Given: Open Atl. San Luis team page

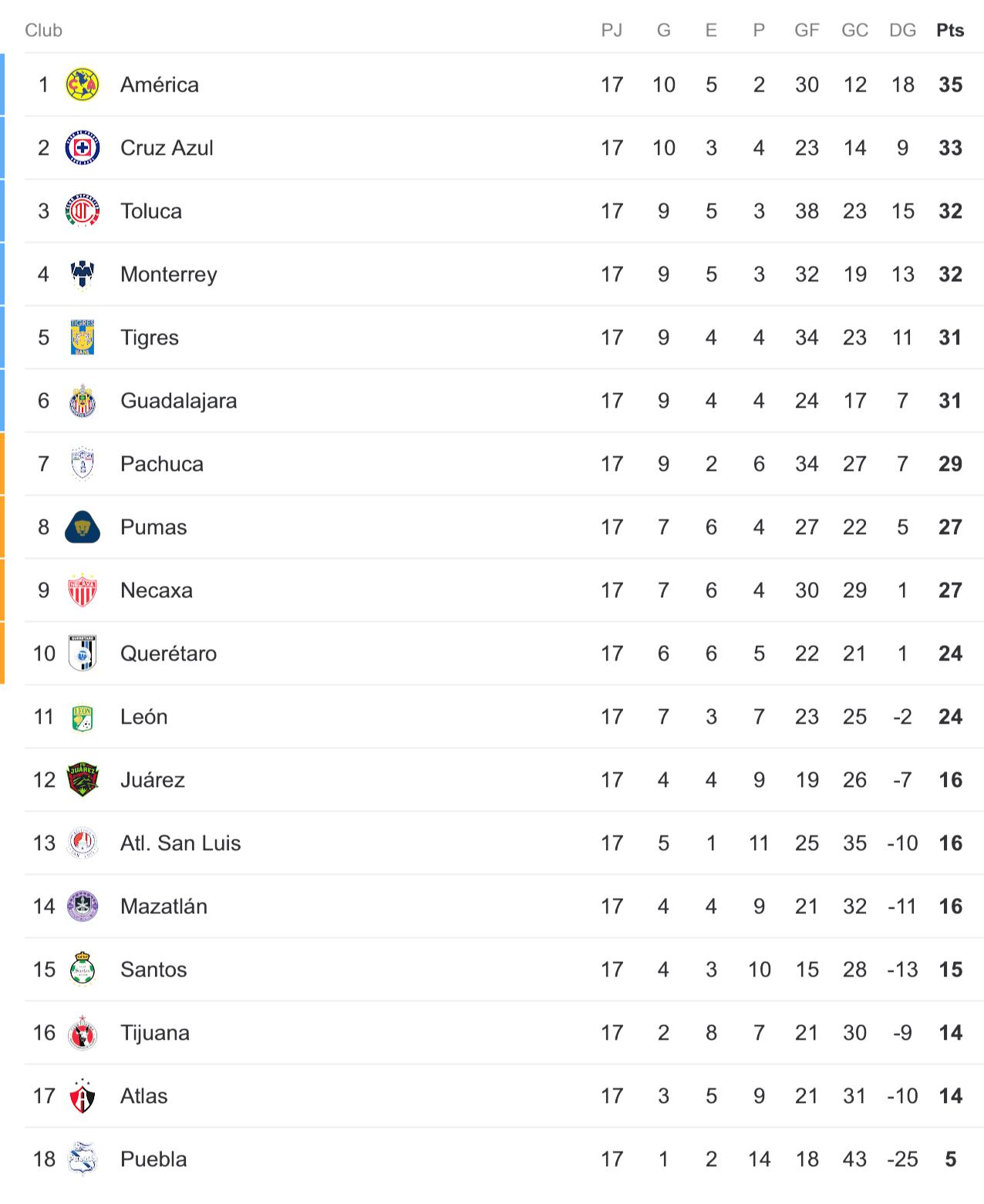Looking at the screenshot, I should point(180,843).
